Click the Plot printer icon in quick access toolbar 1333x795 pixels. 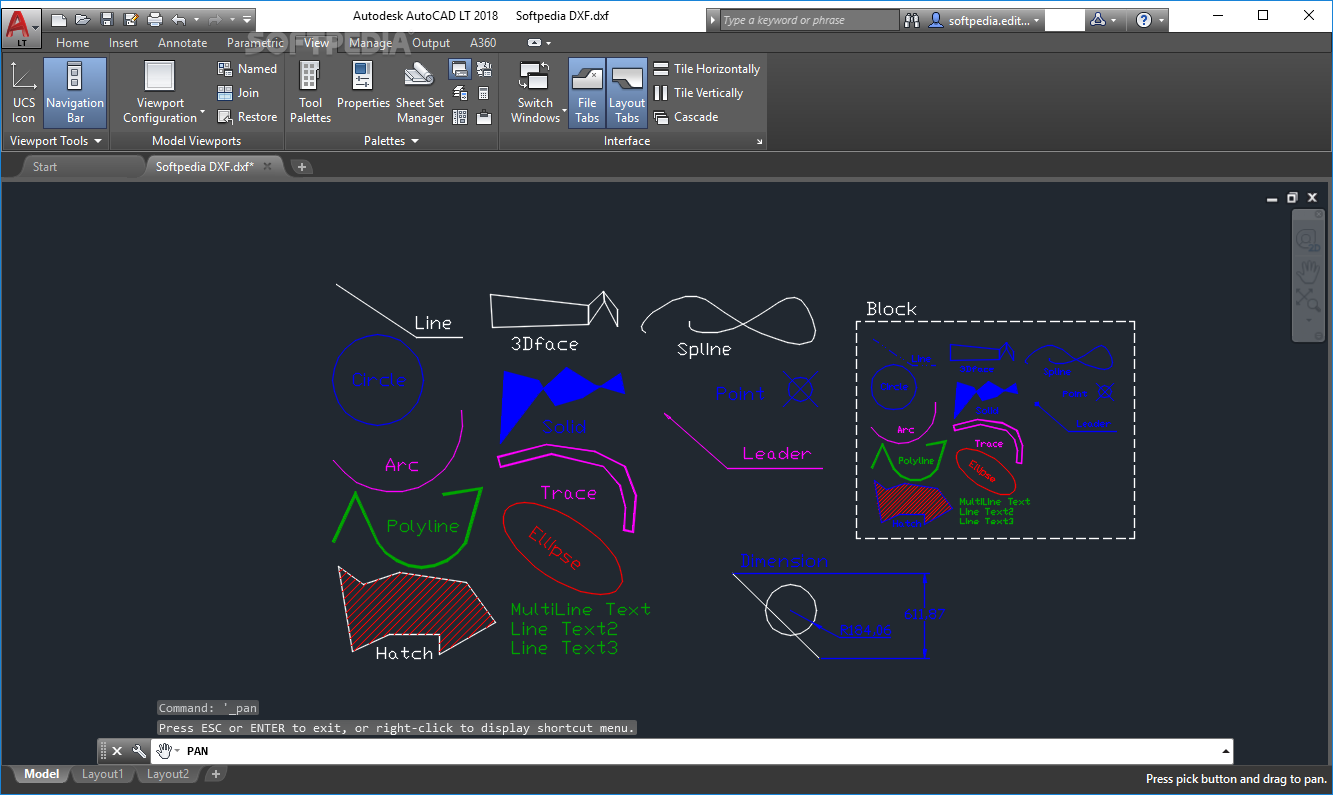pyautogui.click(x=155, y=19)
